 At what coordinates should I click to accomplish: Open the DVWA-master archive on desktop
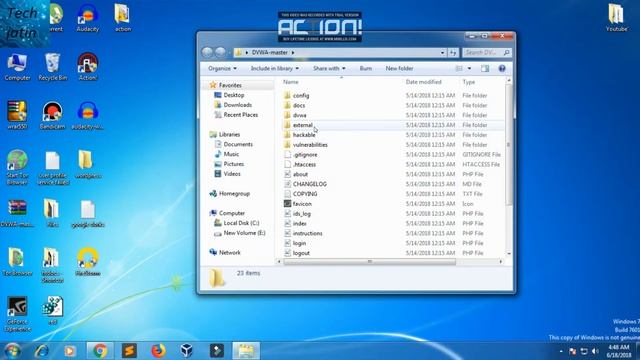pyautogui.click(x=17, y=213)
